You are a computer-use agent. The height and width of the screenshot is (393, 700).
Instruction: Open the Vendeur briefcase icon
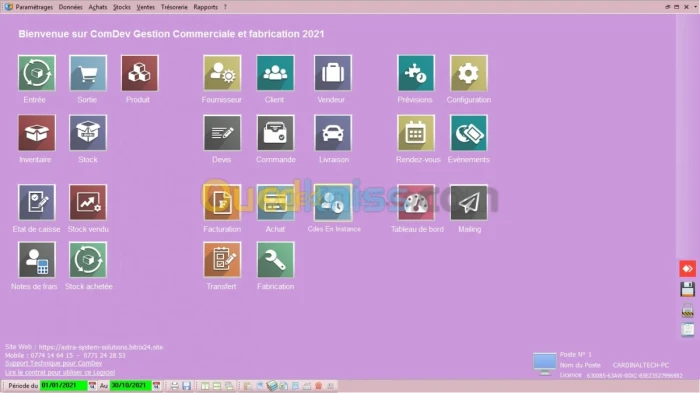pyautogui.click(x=333, y=73)
